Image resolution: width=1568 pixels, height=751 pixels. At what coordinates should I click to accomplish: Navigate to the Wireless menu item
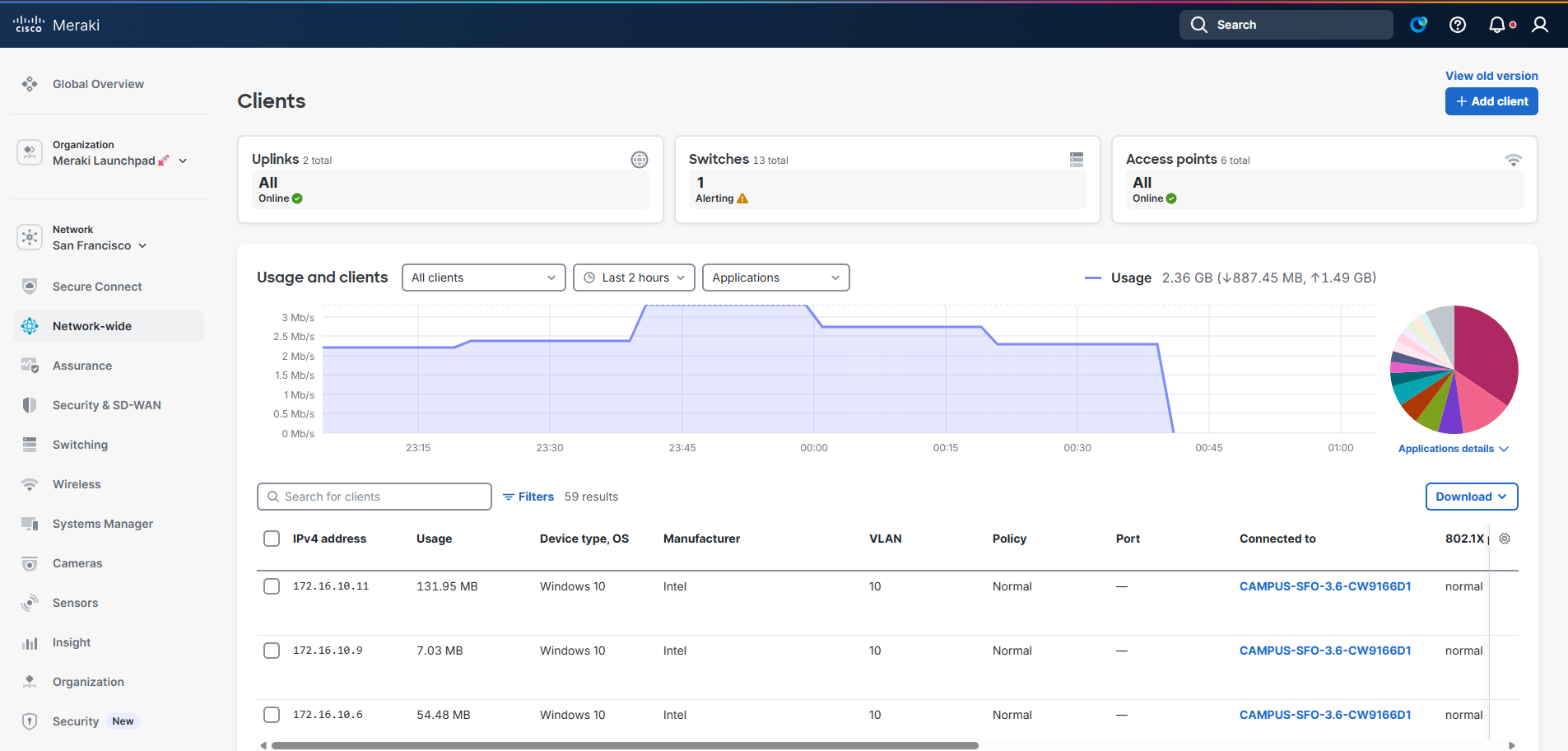click(x=77, y=484)
